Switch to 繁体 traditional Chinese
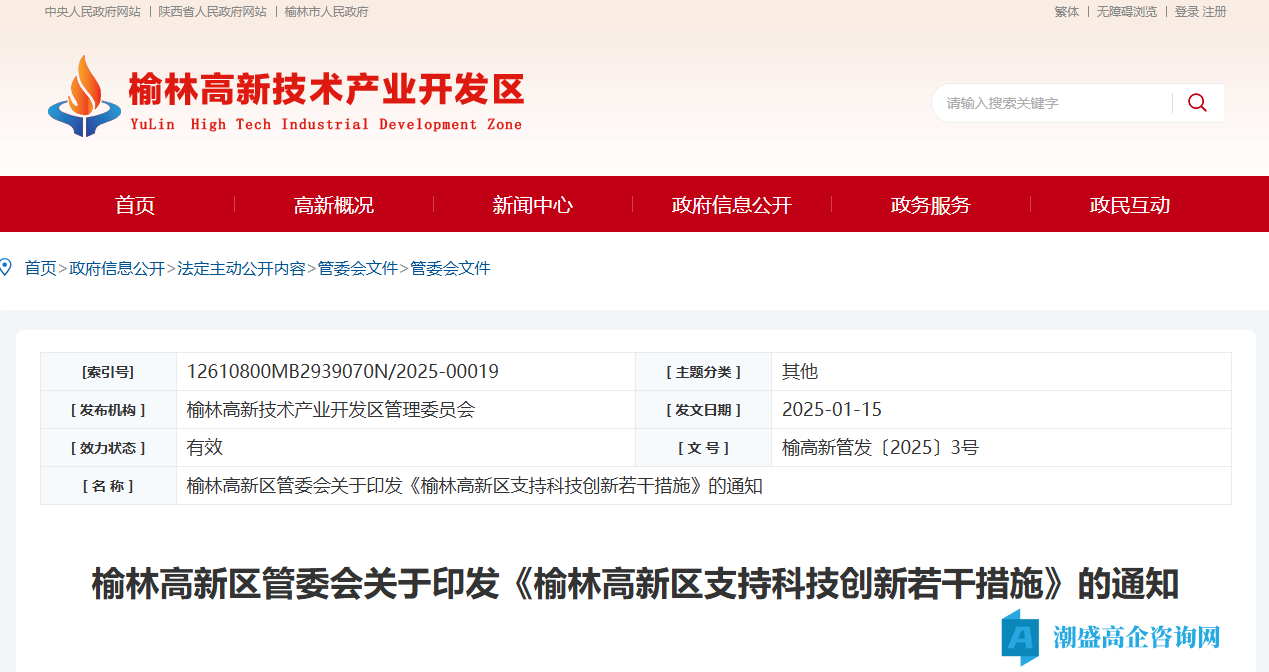This screenshot has height=672, width=1269. pos(1067,12)
